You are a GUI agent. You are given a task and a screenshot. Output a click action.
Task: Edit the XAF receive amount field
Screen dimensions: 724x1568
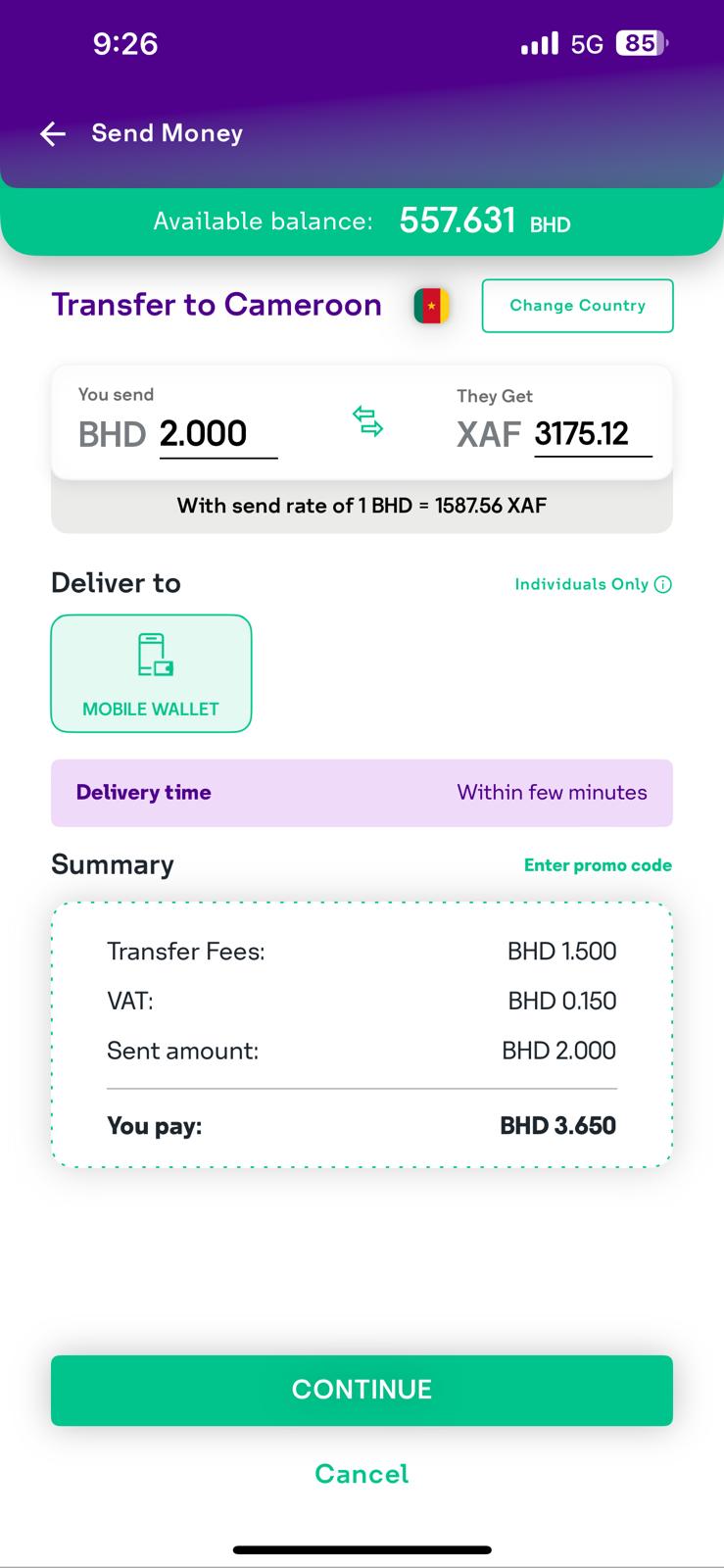(x=592, y=434)
